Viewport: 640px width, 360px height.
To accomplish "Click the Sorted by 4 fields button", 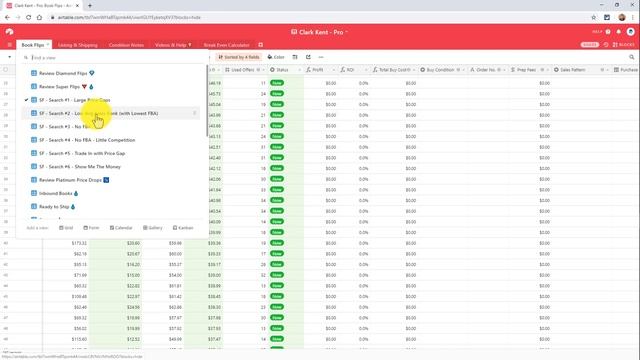I will coord(239,57).
